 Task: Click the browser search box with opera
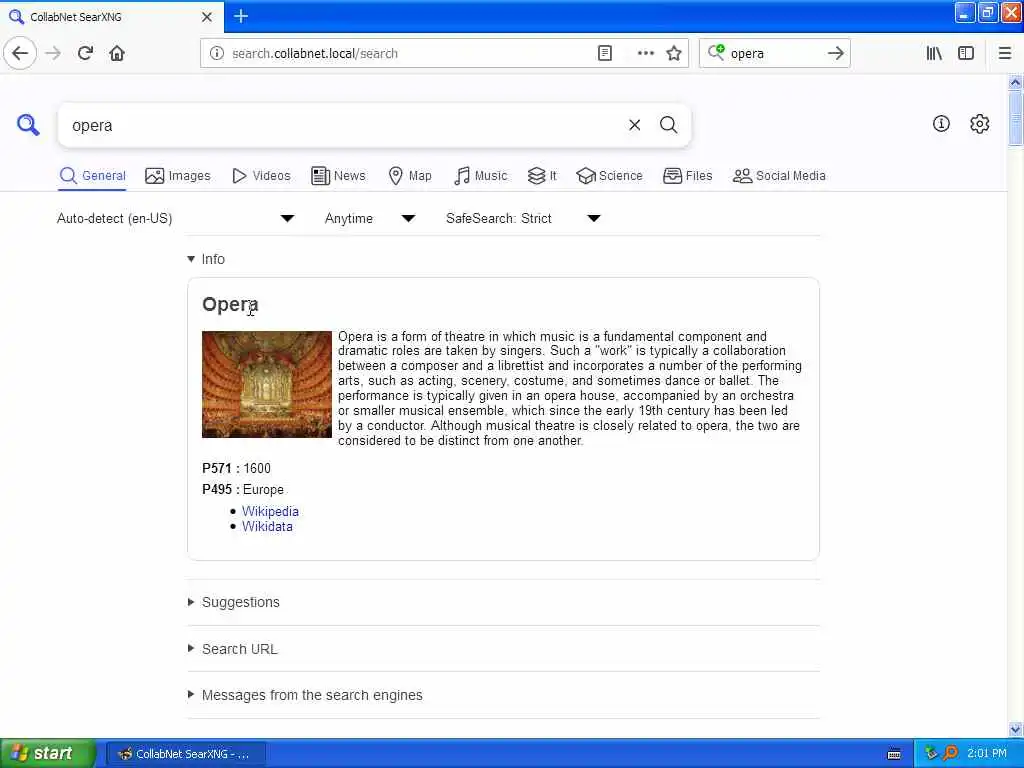pyautogui.click(x=774, y=54)
